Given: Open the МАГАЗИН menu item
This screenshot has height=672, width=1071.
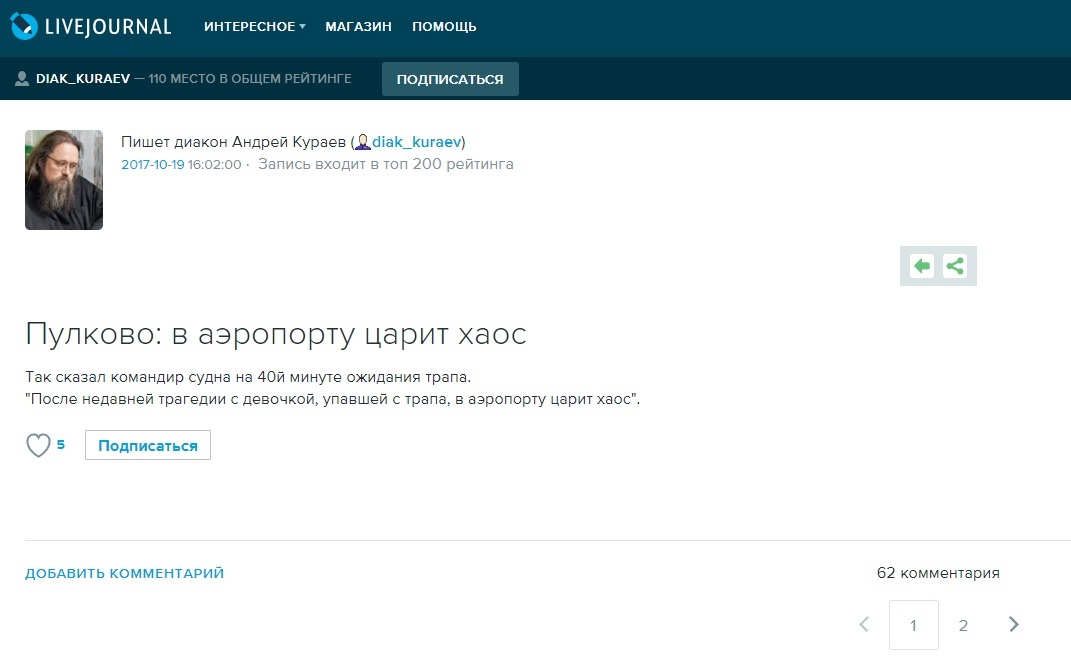Looking at the screenshot, I should (x=359, y=27).
